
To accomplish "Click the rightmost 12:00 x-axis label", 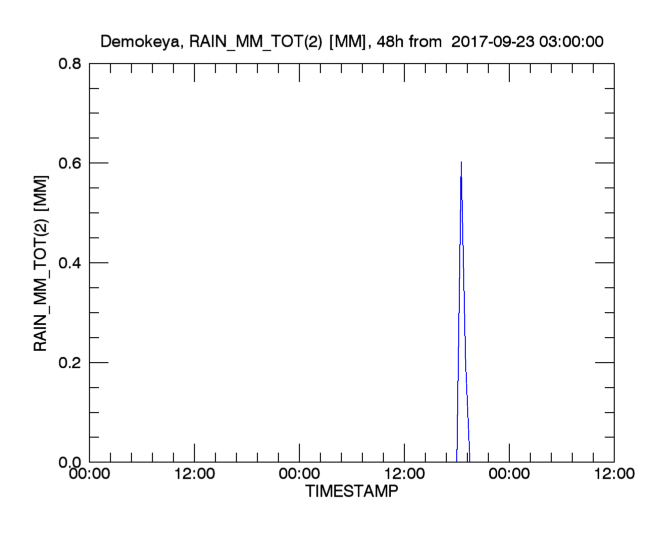I will 613,477.
